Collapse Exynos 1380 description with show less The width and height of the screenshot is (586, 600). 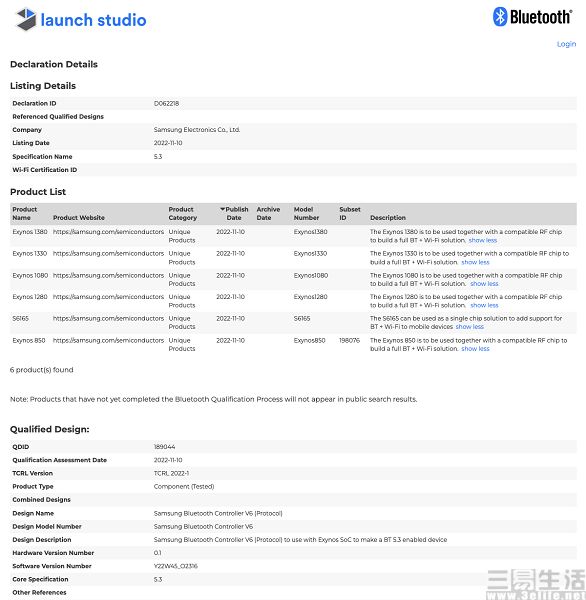coord(483,240)
